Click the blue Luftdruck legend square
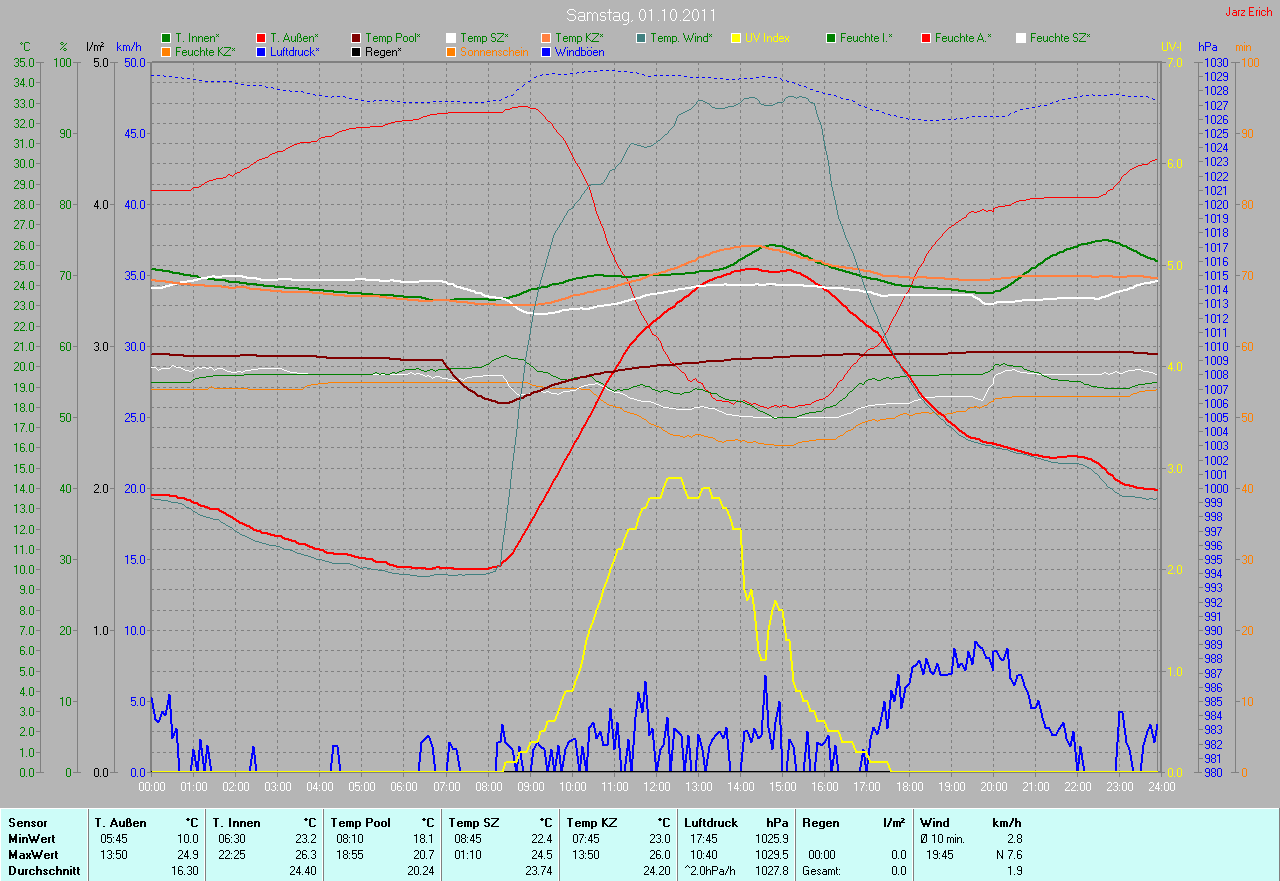This screenshot has width=1280, height=881. point(262,52)
